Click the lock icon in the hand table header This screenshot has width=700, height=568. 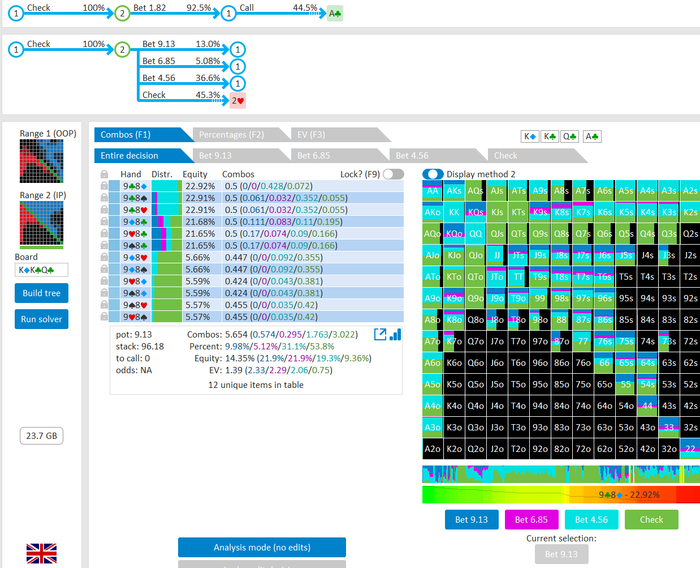pyautogui.click(x=104, y=174)
